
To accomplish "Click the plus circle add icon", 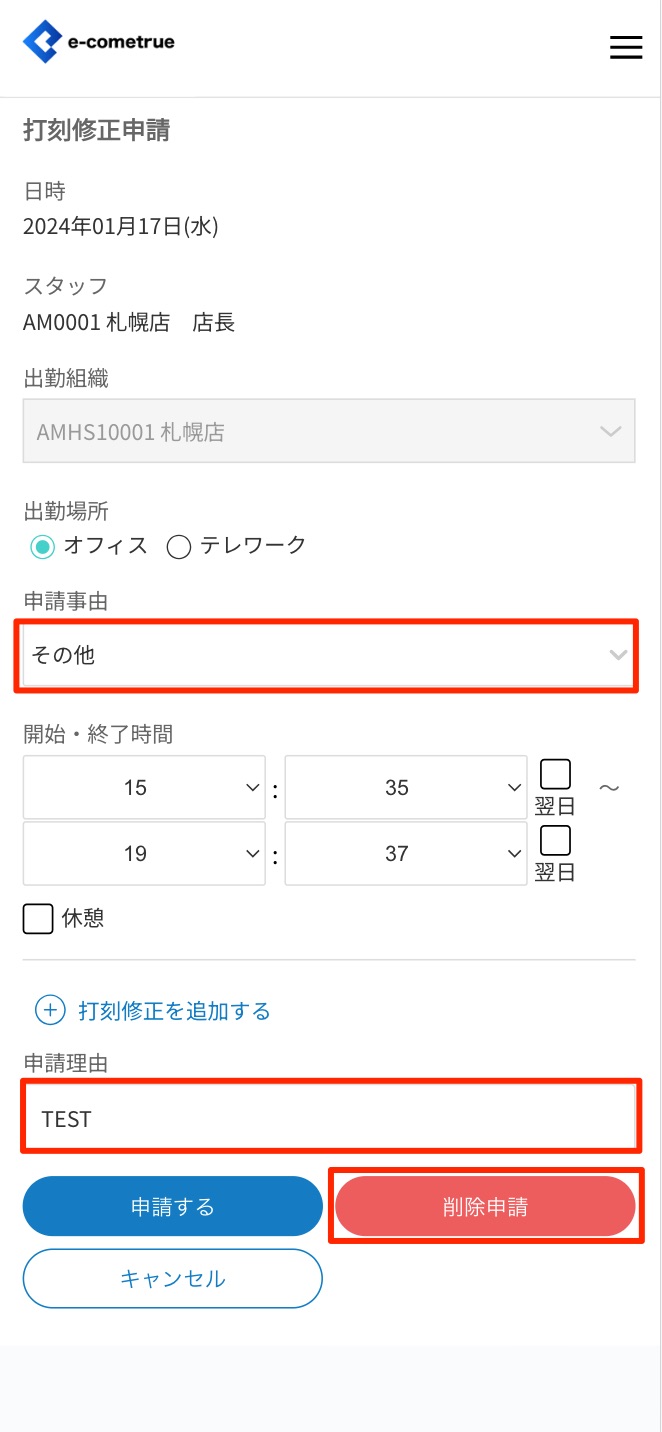I will [x=50, y=1010].
